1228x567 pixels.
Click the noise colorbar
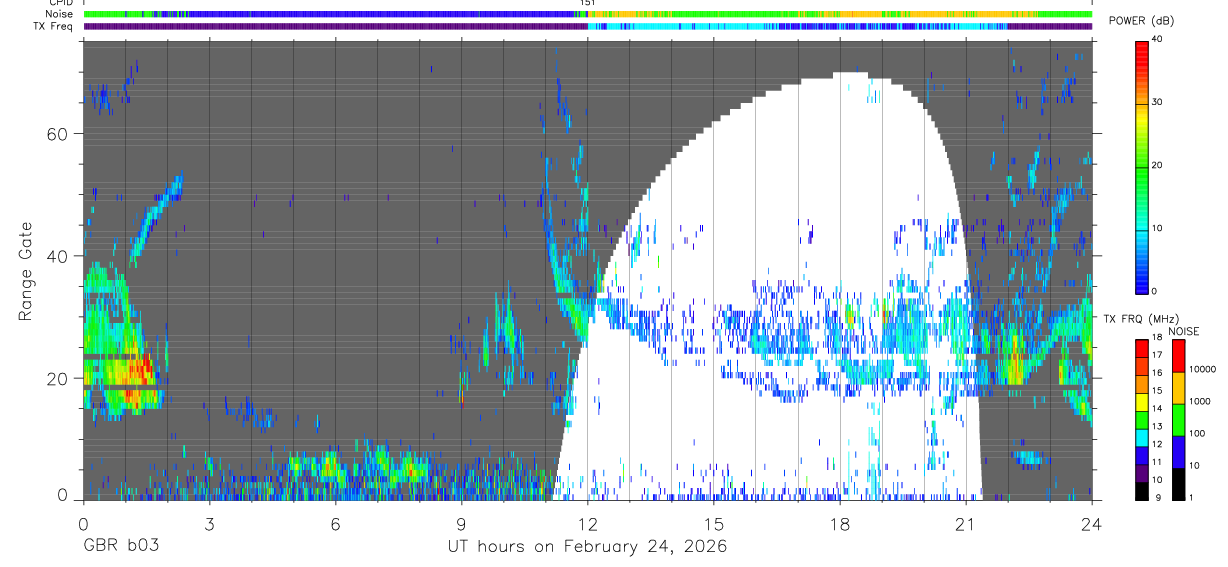tap(1177, 420)
